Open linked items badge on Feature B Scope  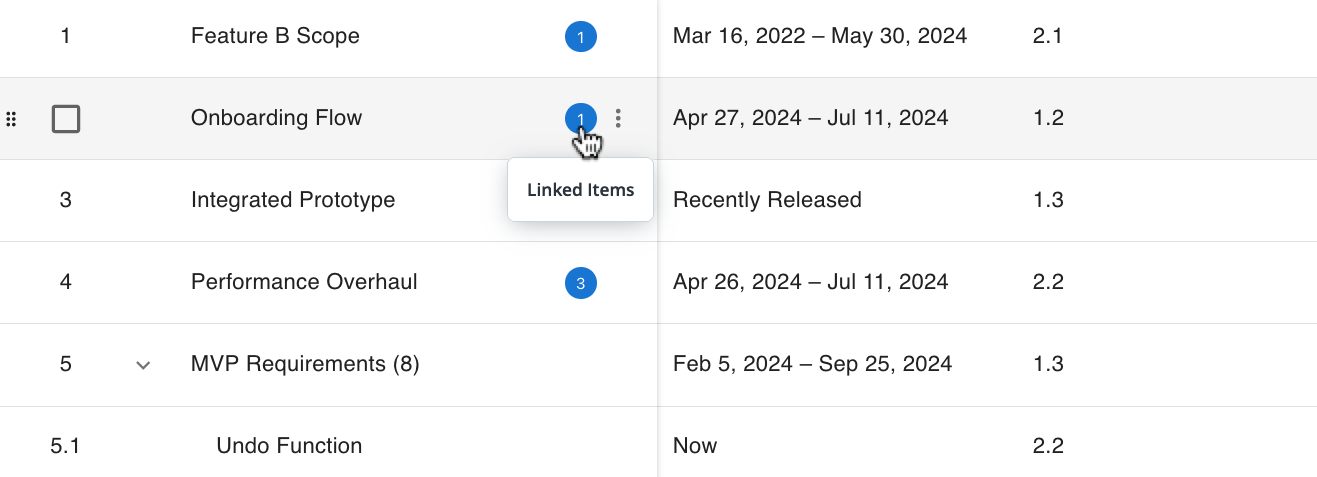click(580, 37)
